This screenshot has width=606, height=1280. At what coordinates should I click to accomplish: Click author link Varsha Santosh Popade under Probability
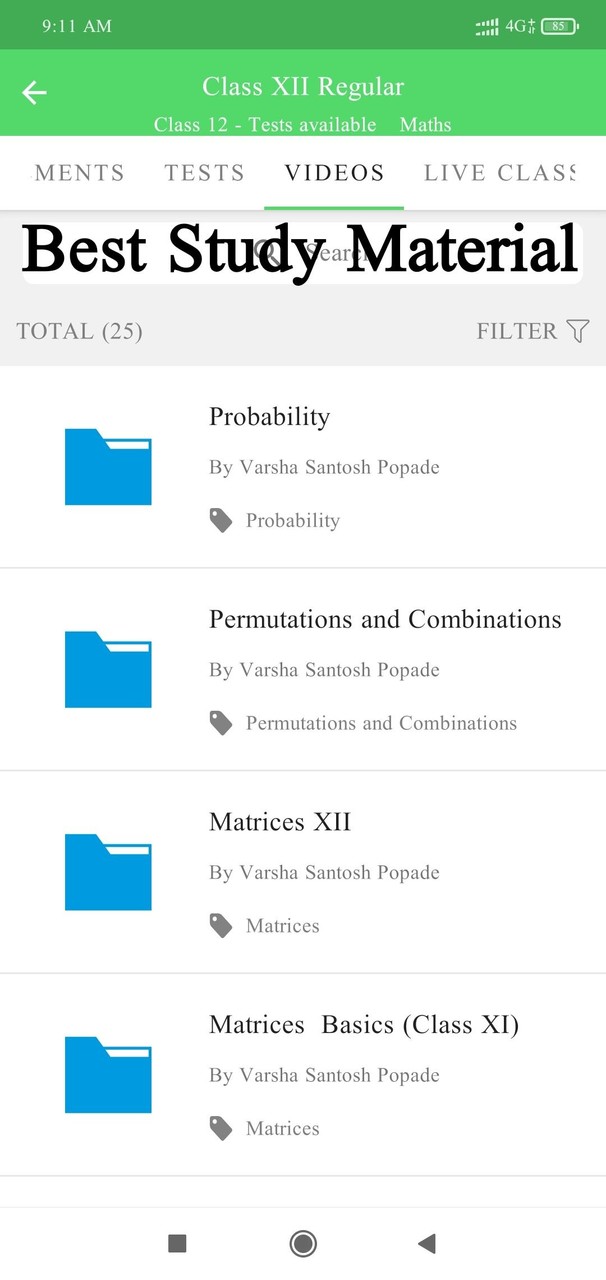click(x=324, y=467)
